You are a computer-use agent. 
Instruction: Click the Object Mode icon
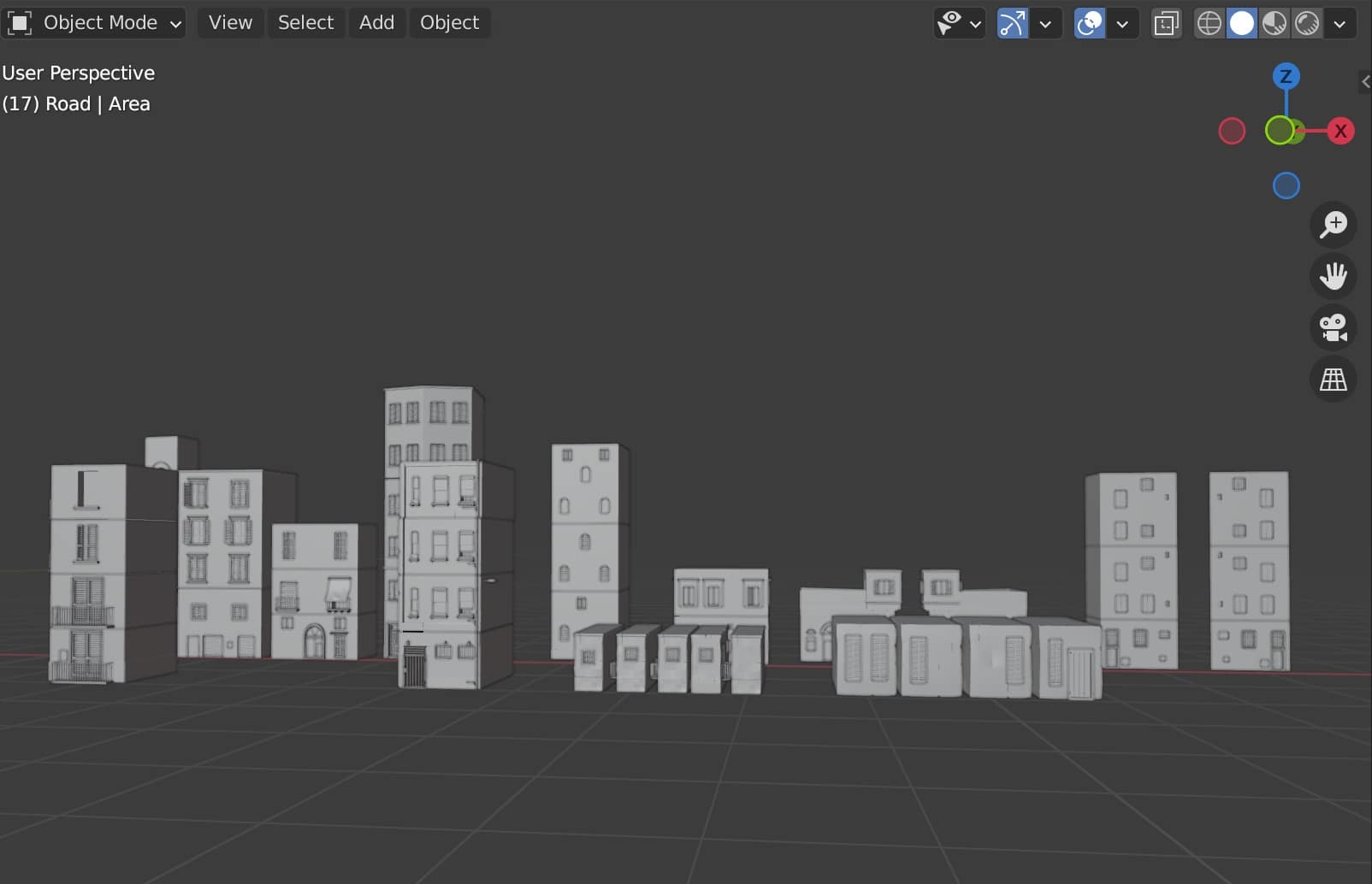point(20,22)
